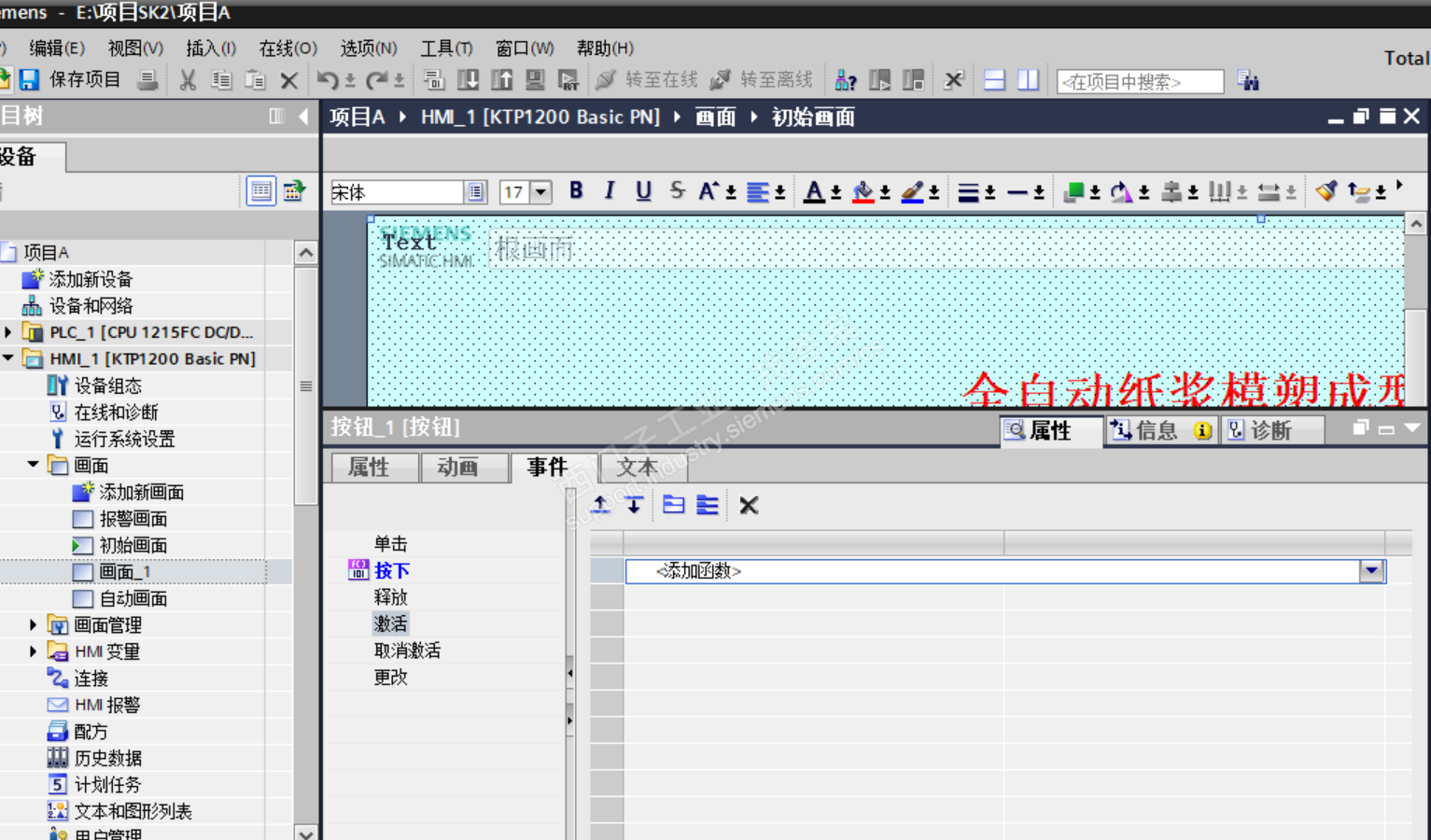Toggle the project tree overview list button

260,191
